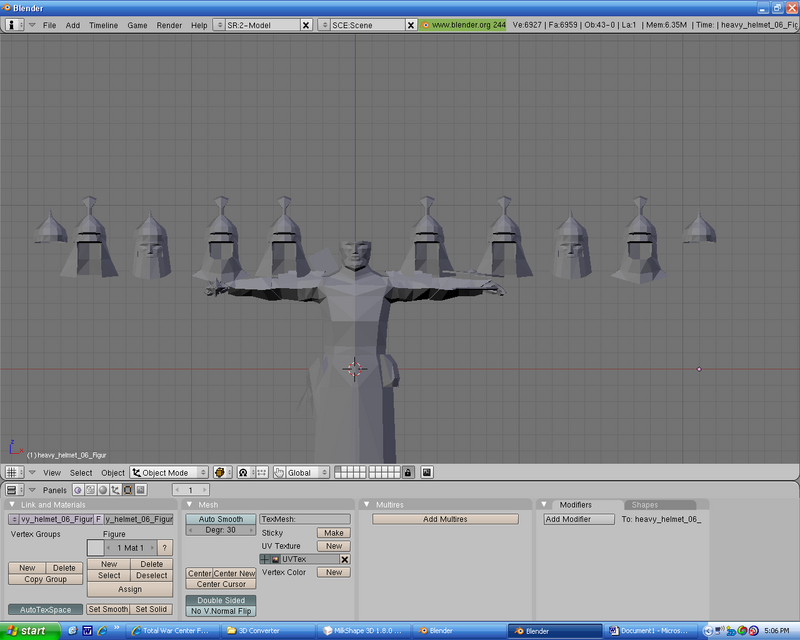800x640 pixels.
Task: Click the X beside UVTex layer
Action: [x=344, y=559]
